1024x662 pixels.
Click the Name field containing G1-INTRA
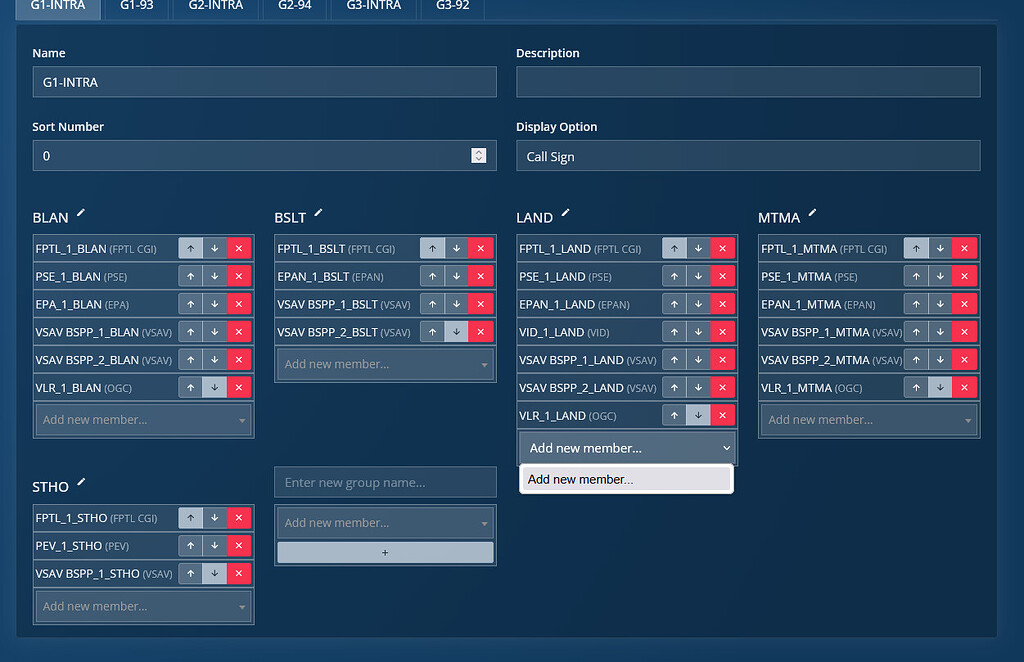(x=264, y=82)
